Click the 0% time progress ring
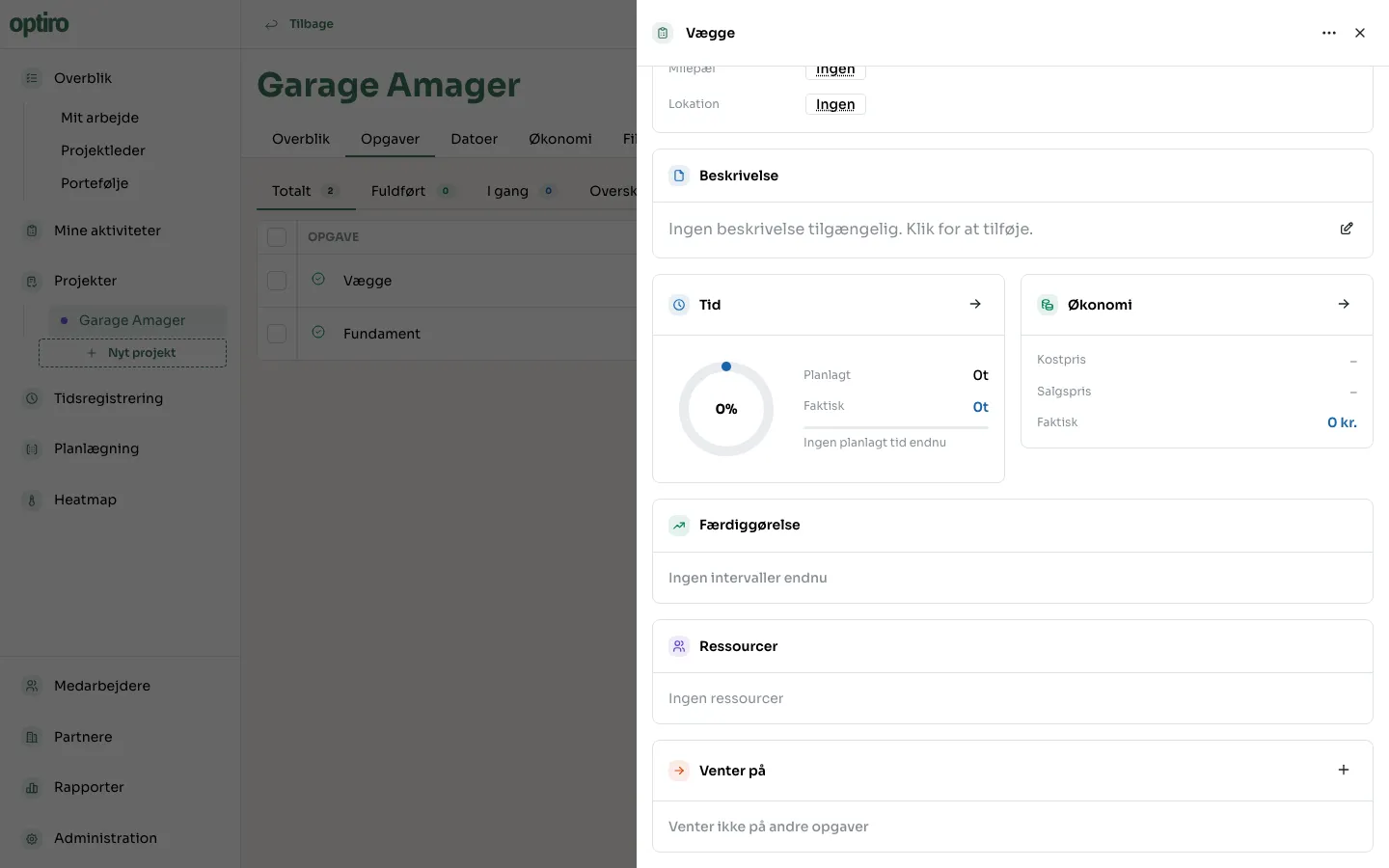 click(726, 409)
